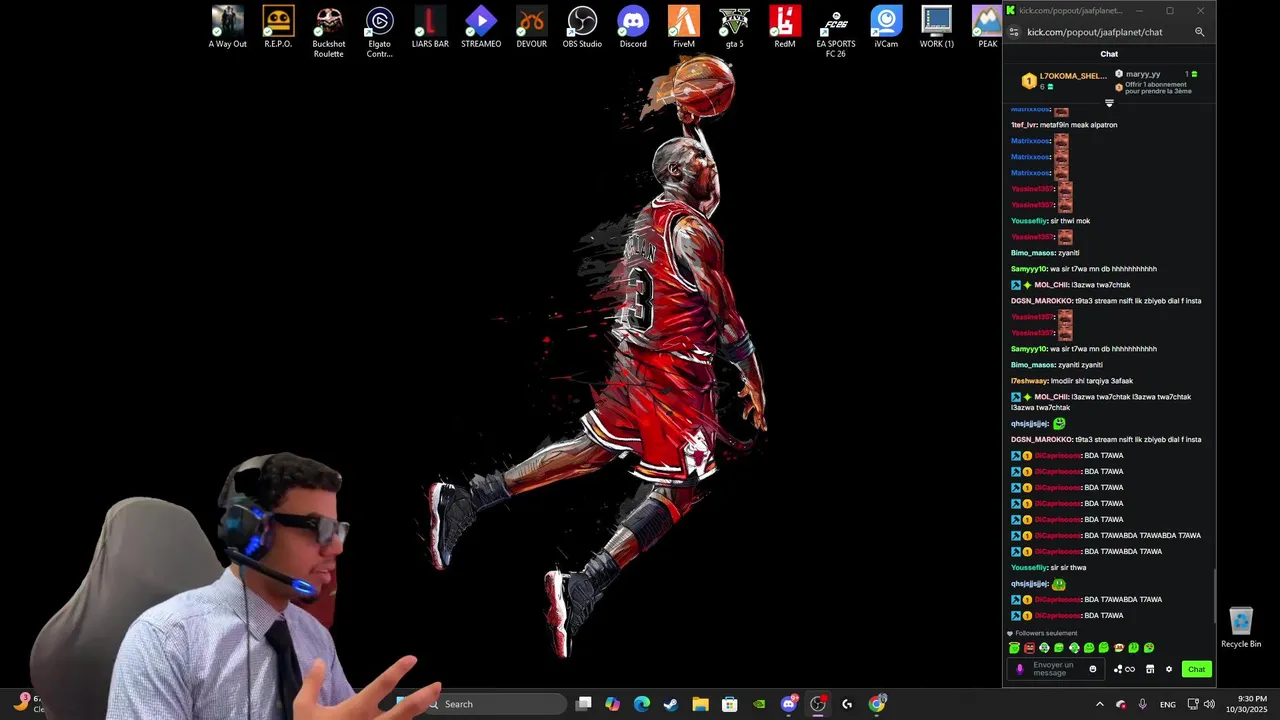Open Logitech G HUB from the taskbar
Screen dimensions: 1280x720
(847, 704)
